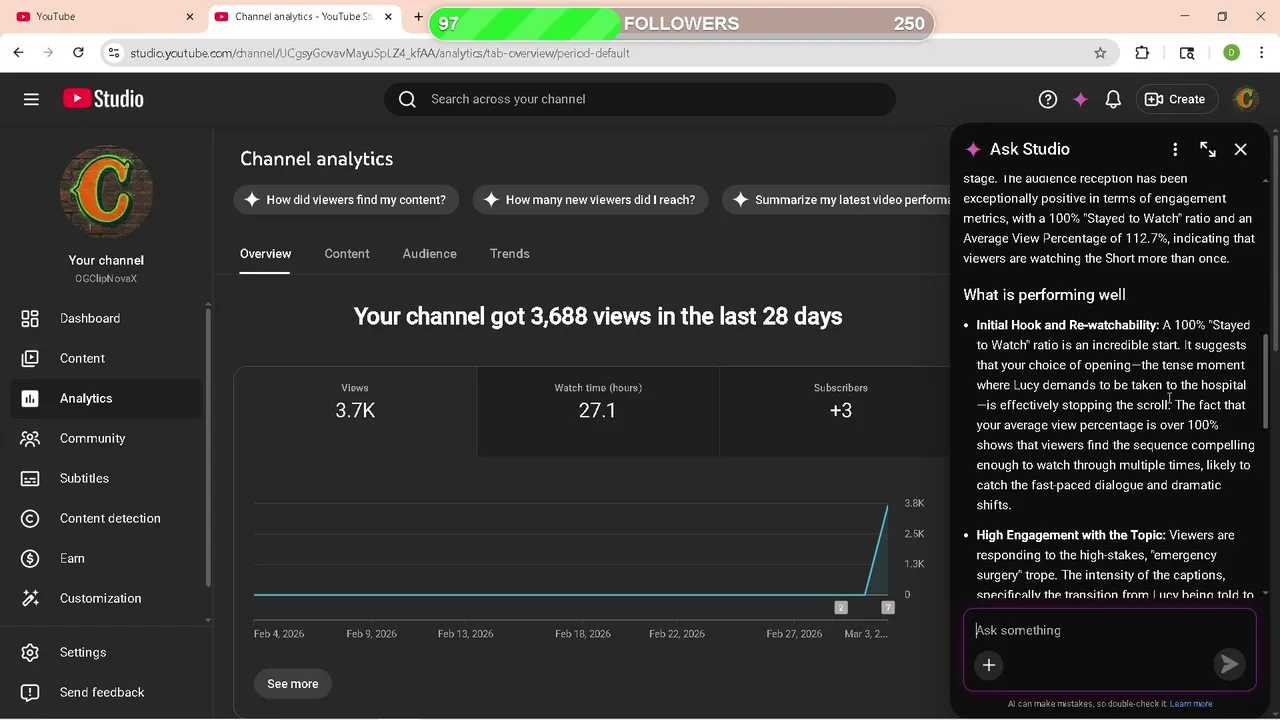The image size is (1280, 720).
Task: Bookmark this page with the star
Action: 1100,53
